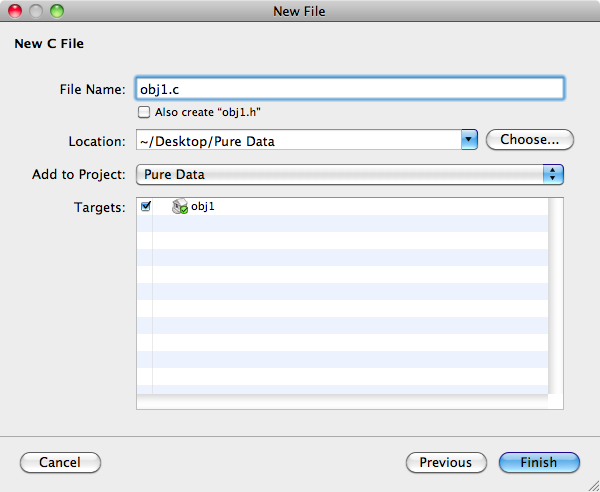600x492 pixels.
Task: Enable Also create "obj1.h" checkbox
Action: click(144, 112)
